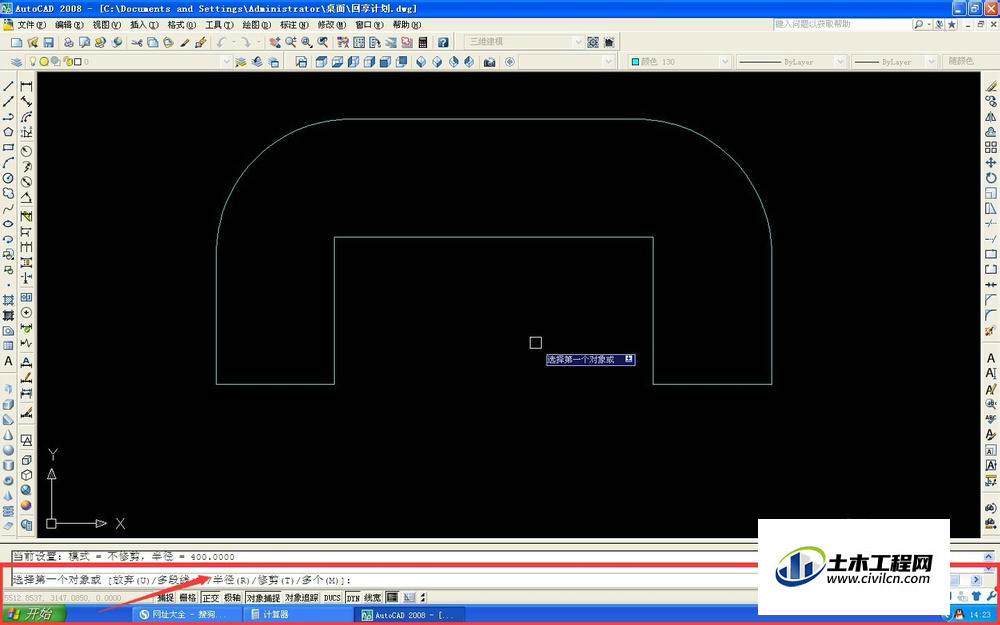Open the 编辑(E) menu
1000x625 pixels.
69,25
